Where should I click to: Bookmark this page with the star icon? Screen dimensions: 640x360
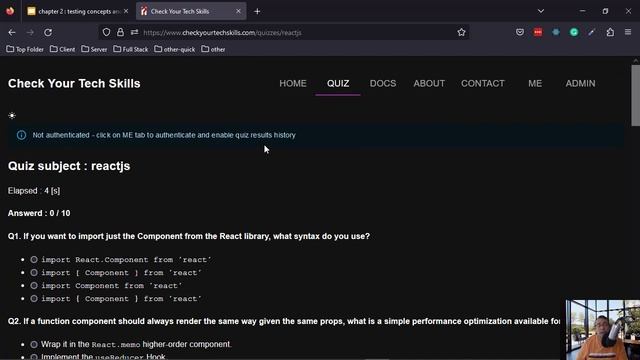(461, 32)
